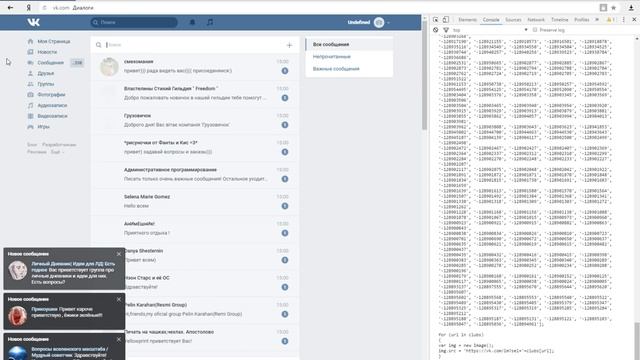Click the Игры gamepad icon in the sidebar

[x=30, y=127]
